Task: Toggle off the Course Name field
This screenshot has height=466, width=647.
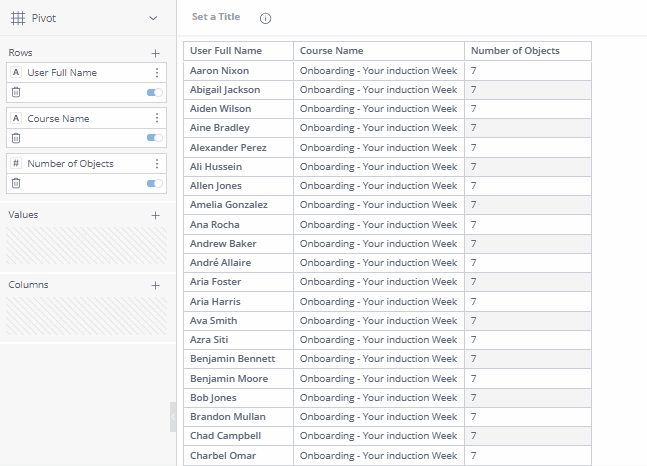Action: tap(155, 138)
